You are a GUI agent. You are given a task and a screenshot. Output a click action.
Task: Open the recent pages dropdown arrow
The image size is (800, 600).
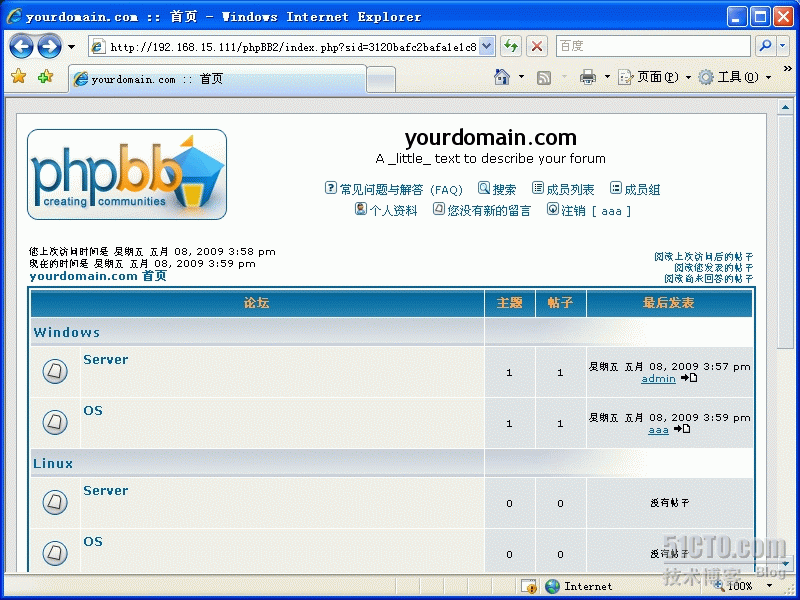[x=71, y=47]
